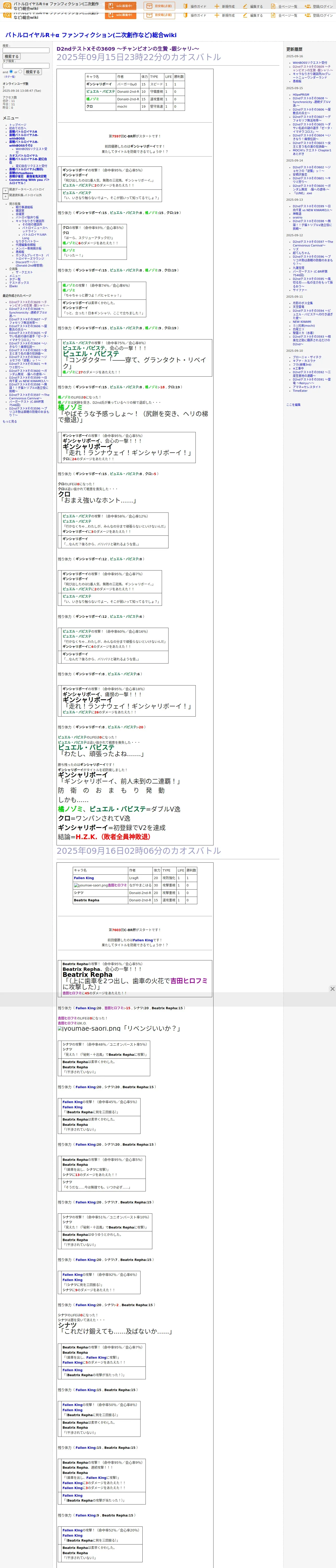Open the トップページ menu link

[18, 125]
